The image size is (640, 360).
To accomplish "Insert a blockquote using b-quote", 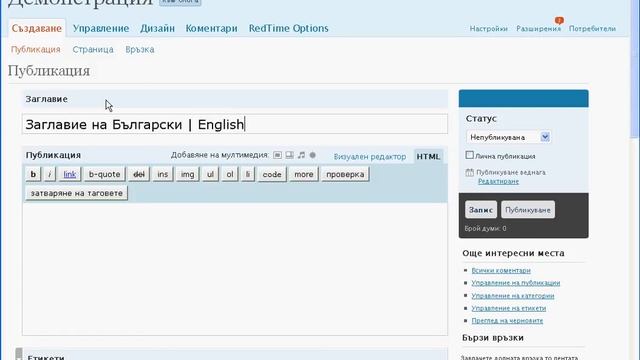I will pos(104,174).
